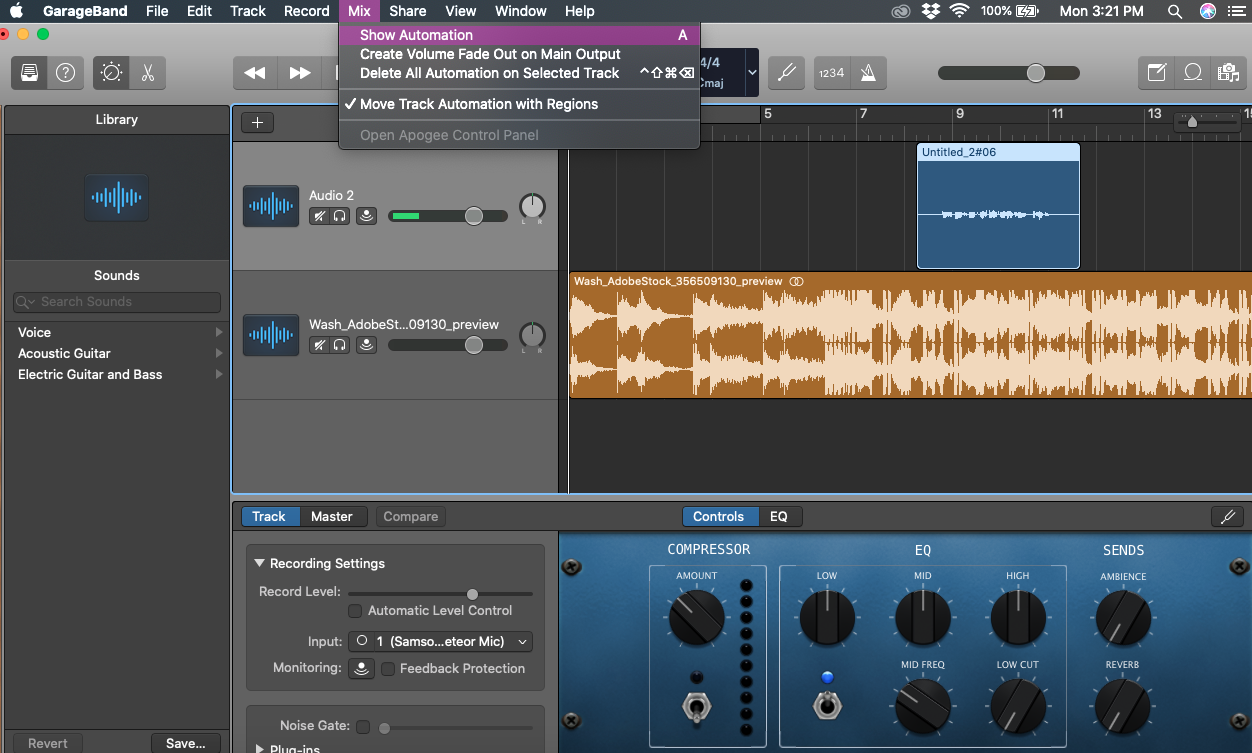The height and width of the screenshot is (753, 1252).
Task: Choose Delete All Automation on Selected Track
Action: (519, 73)
